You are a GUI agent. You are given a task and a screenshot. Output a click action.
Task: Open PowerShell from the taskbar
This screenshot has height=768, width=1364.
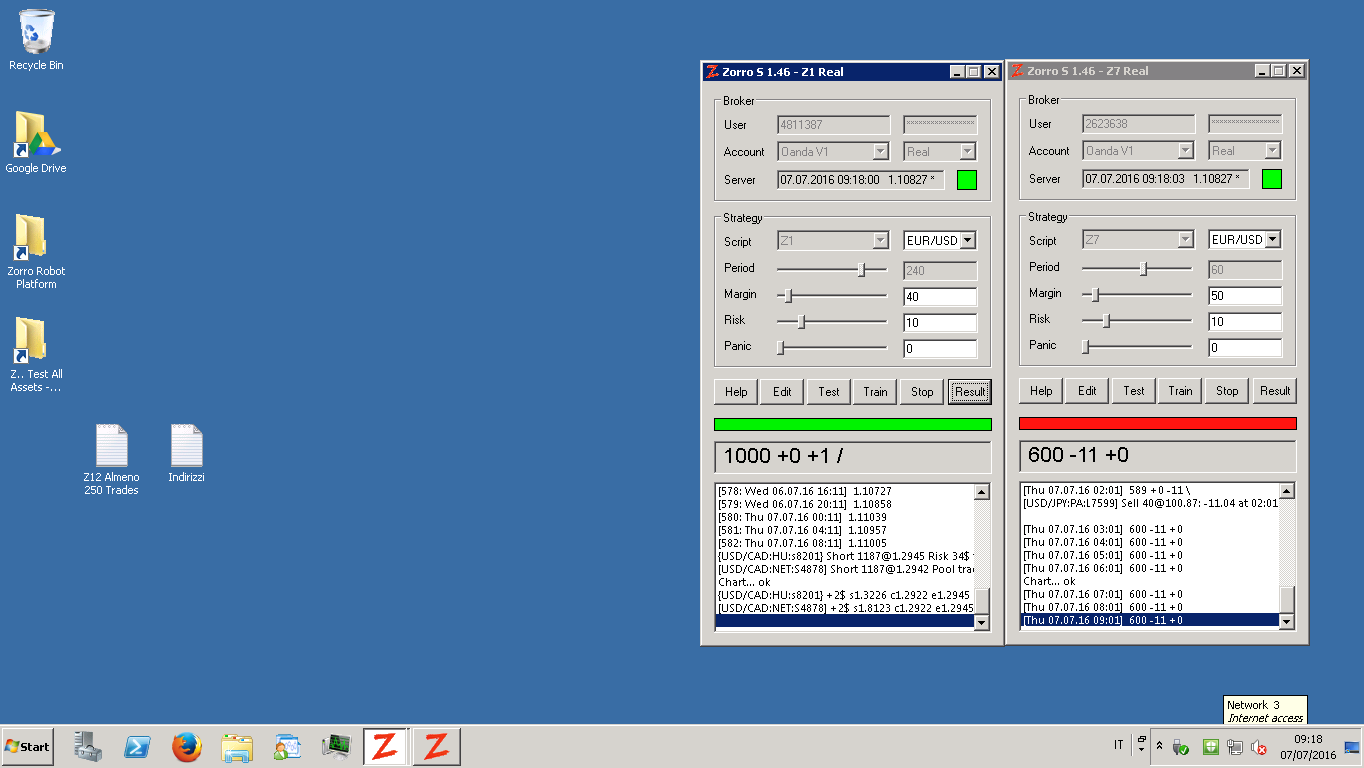[137, 747]
